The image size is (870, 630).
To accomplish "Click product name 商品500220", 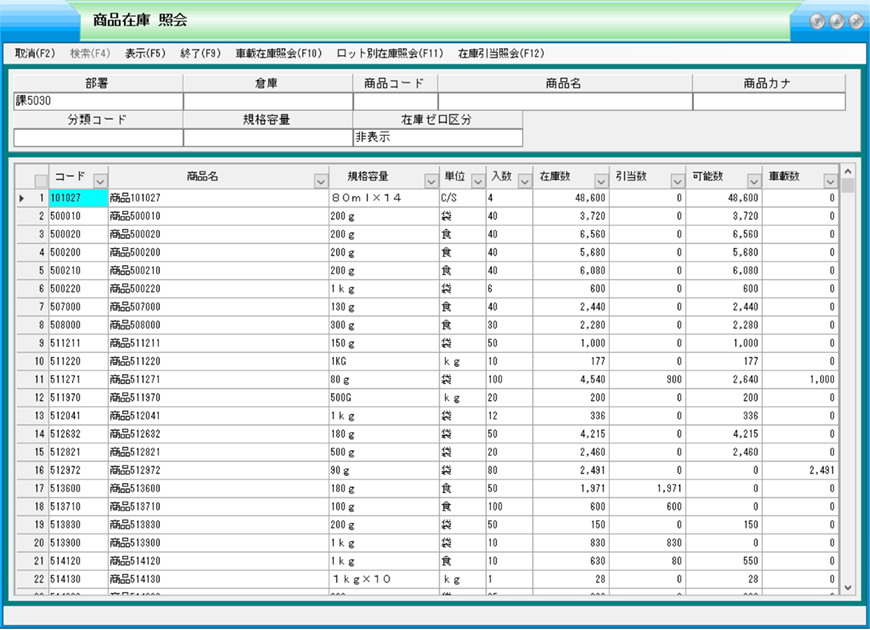I will pos(135,289).
